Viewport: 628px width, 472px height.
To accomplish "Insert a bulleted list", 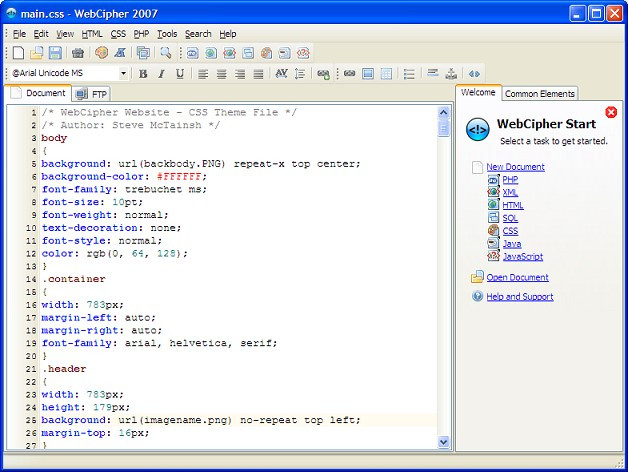I will [x=409, y=74].
